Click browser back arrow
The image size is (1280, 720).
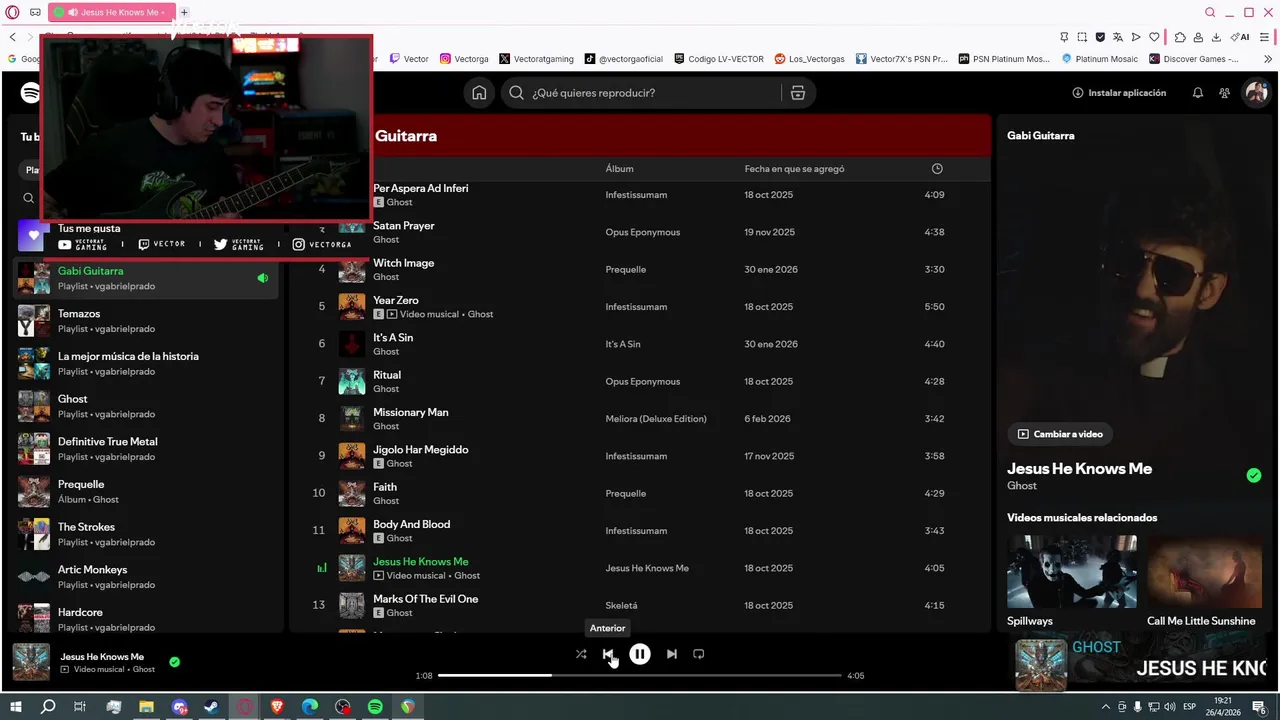pyautogui.click(x=13, y=37)
